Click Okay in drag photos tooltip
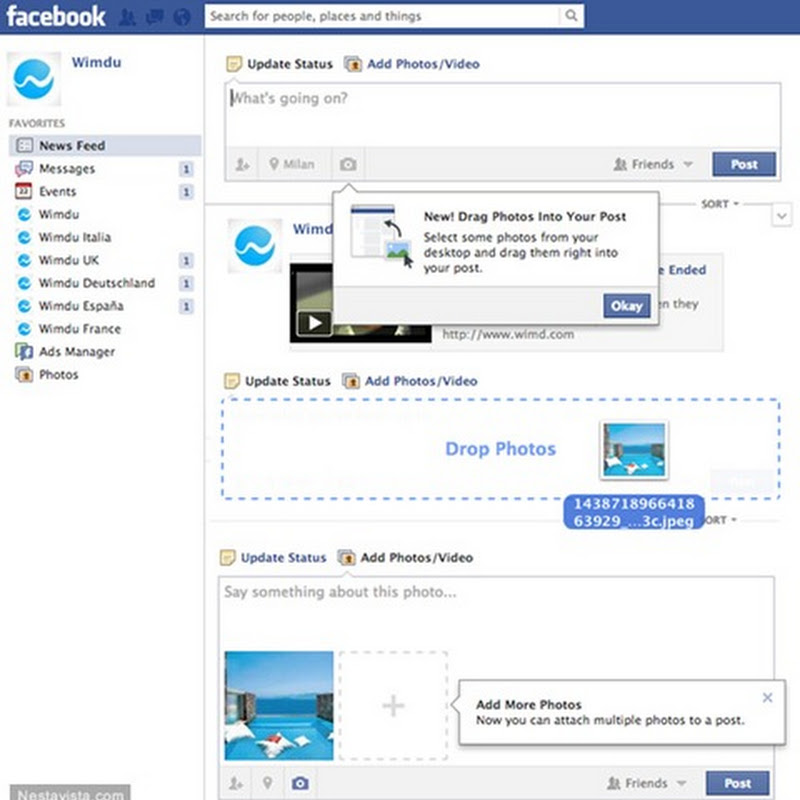 (627, 306)
